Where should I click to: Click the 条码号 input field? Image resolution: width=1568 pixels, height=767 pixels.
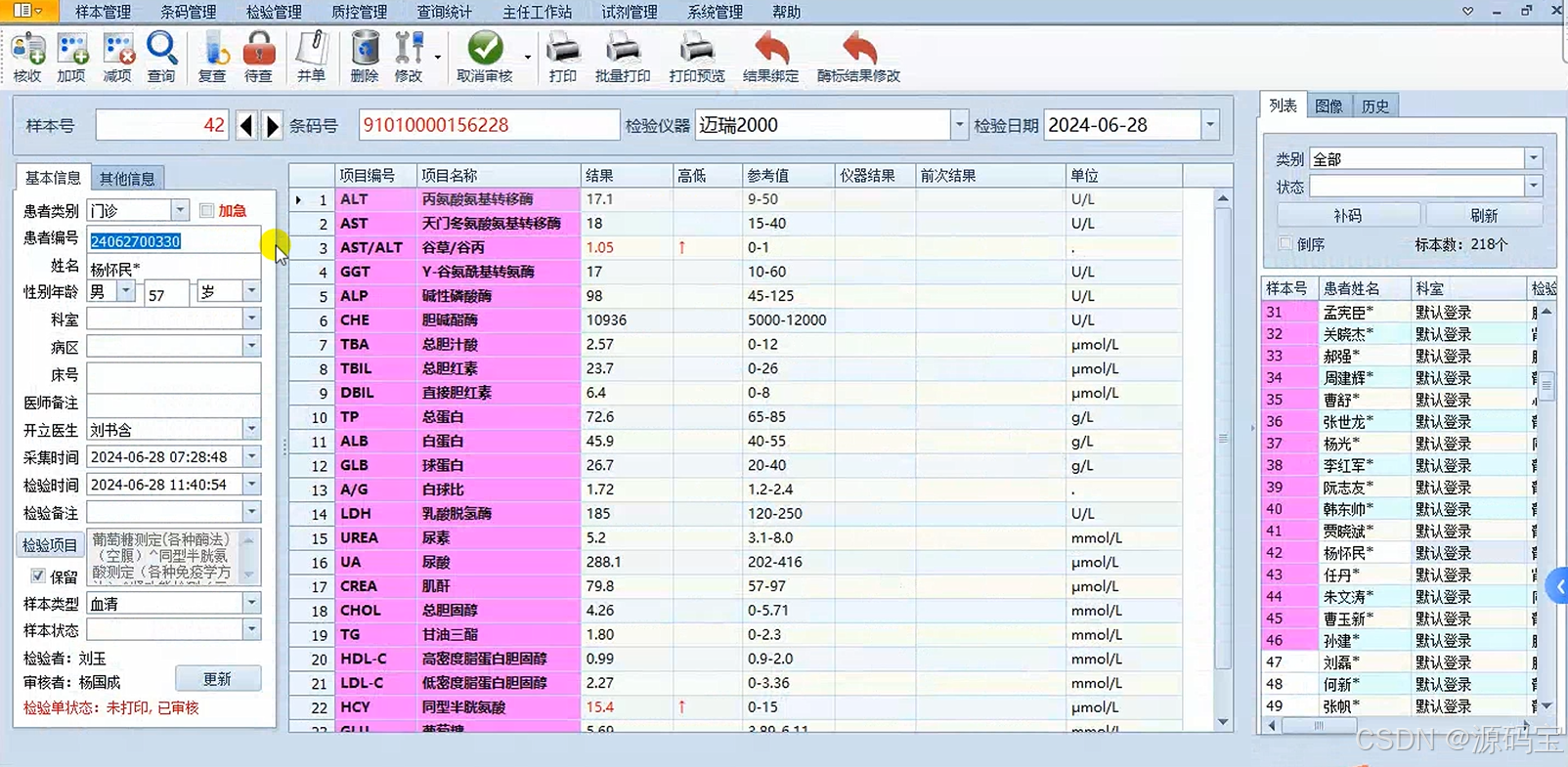coord(488,125)
